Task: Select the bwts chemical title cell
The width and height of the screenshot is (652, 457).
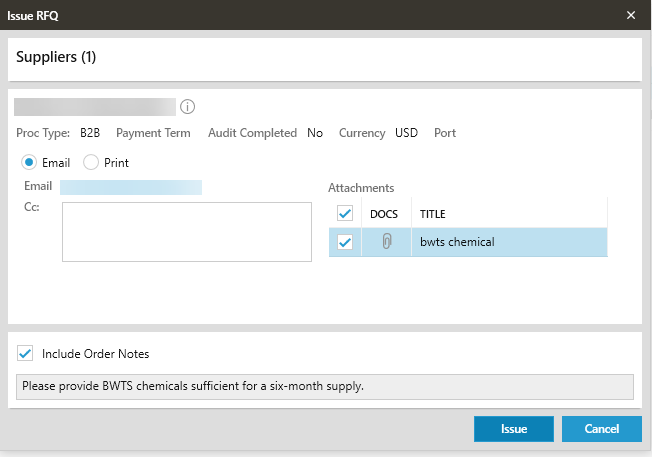Action: point(508,242)
